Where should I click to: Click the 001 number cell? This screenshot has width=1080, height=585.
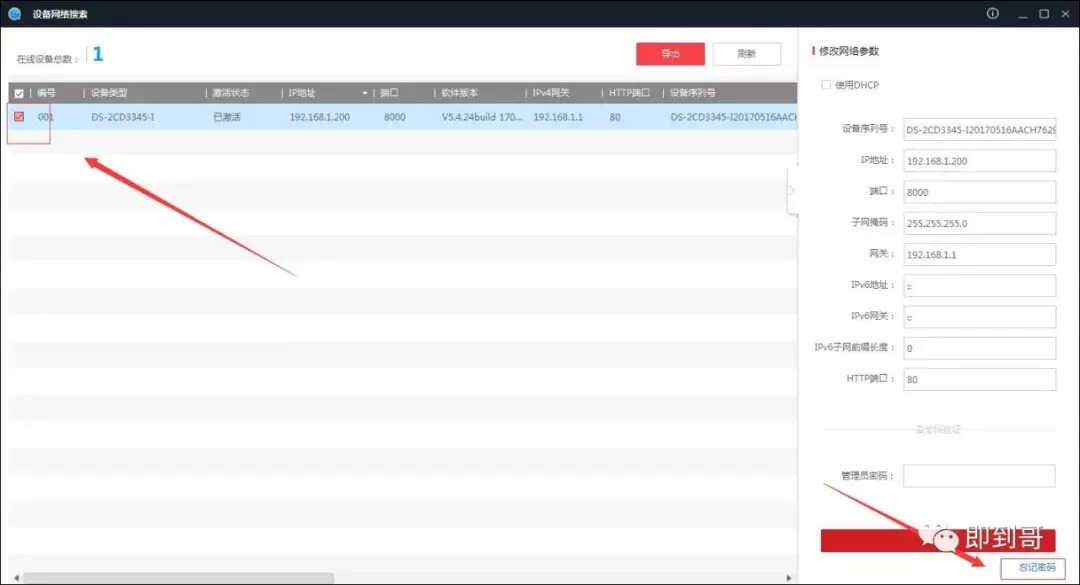[x=45, y=117]
